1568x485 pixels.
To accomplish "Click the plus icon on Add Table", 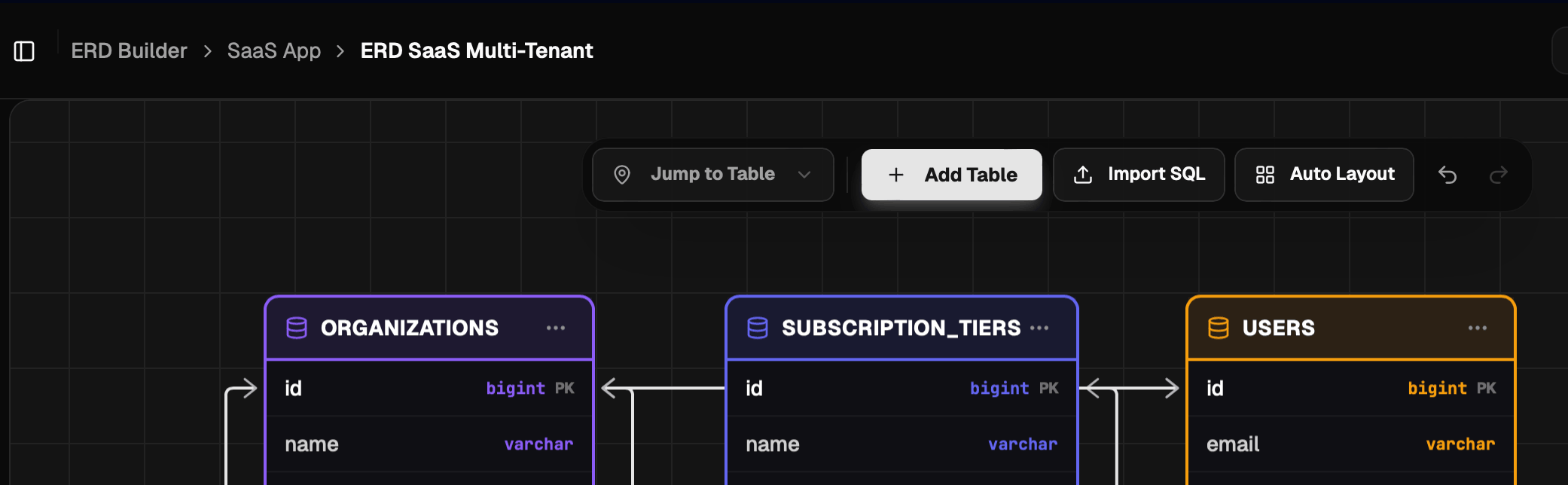I will pos(896,175).
